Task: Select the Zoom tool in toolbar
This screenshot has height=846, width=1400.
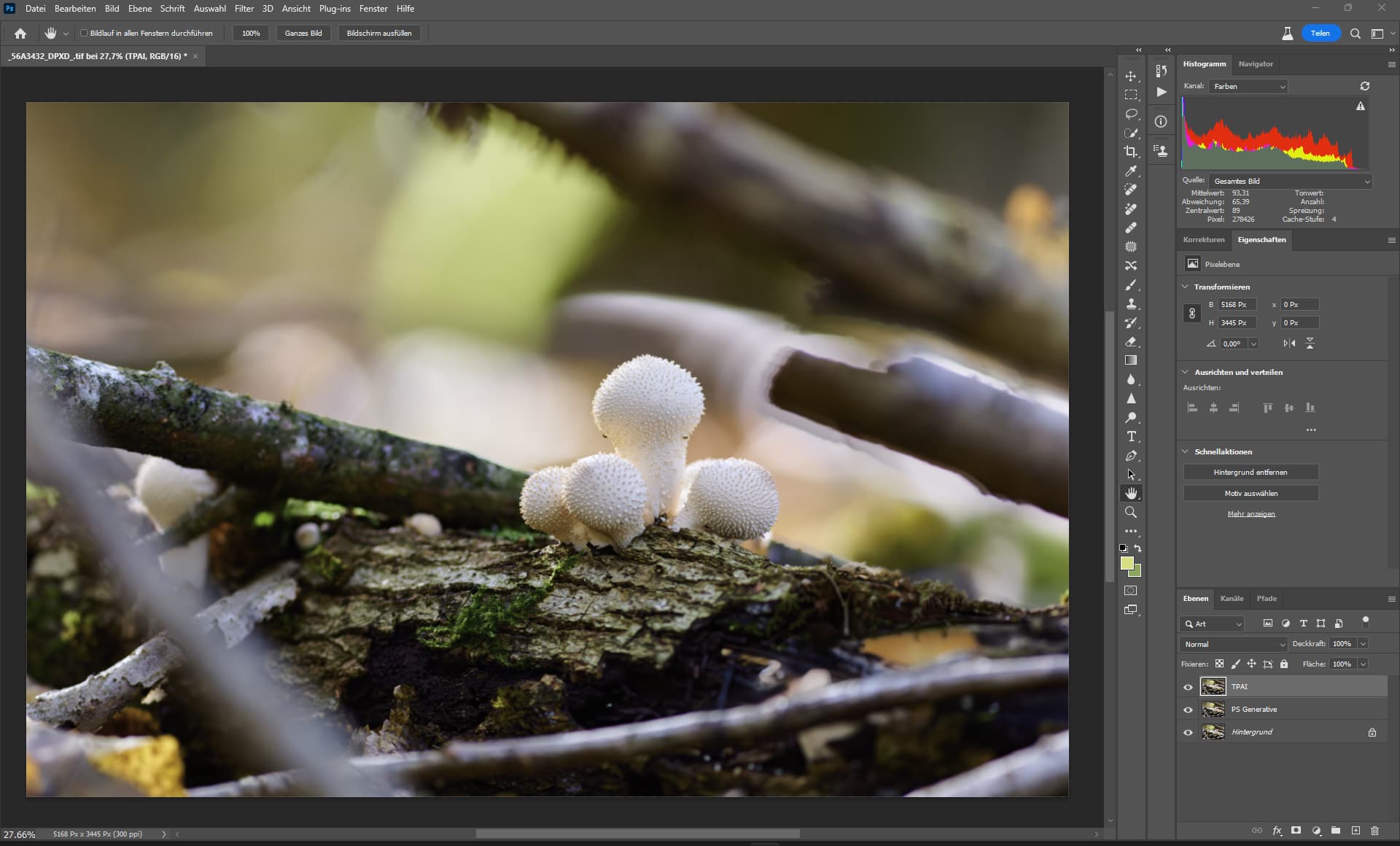Action: point(1131,513)
